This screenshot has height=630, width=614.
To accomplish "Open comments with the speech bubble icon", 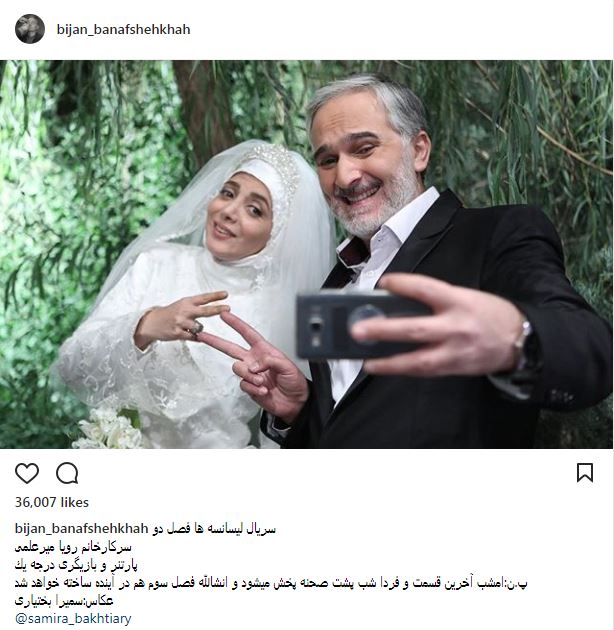I will tap(67, 473).
